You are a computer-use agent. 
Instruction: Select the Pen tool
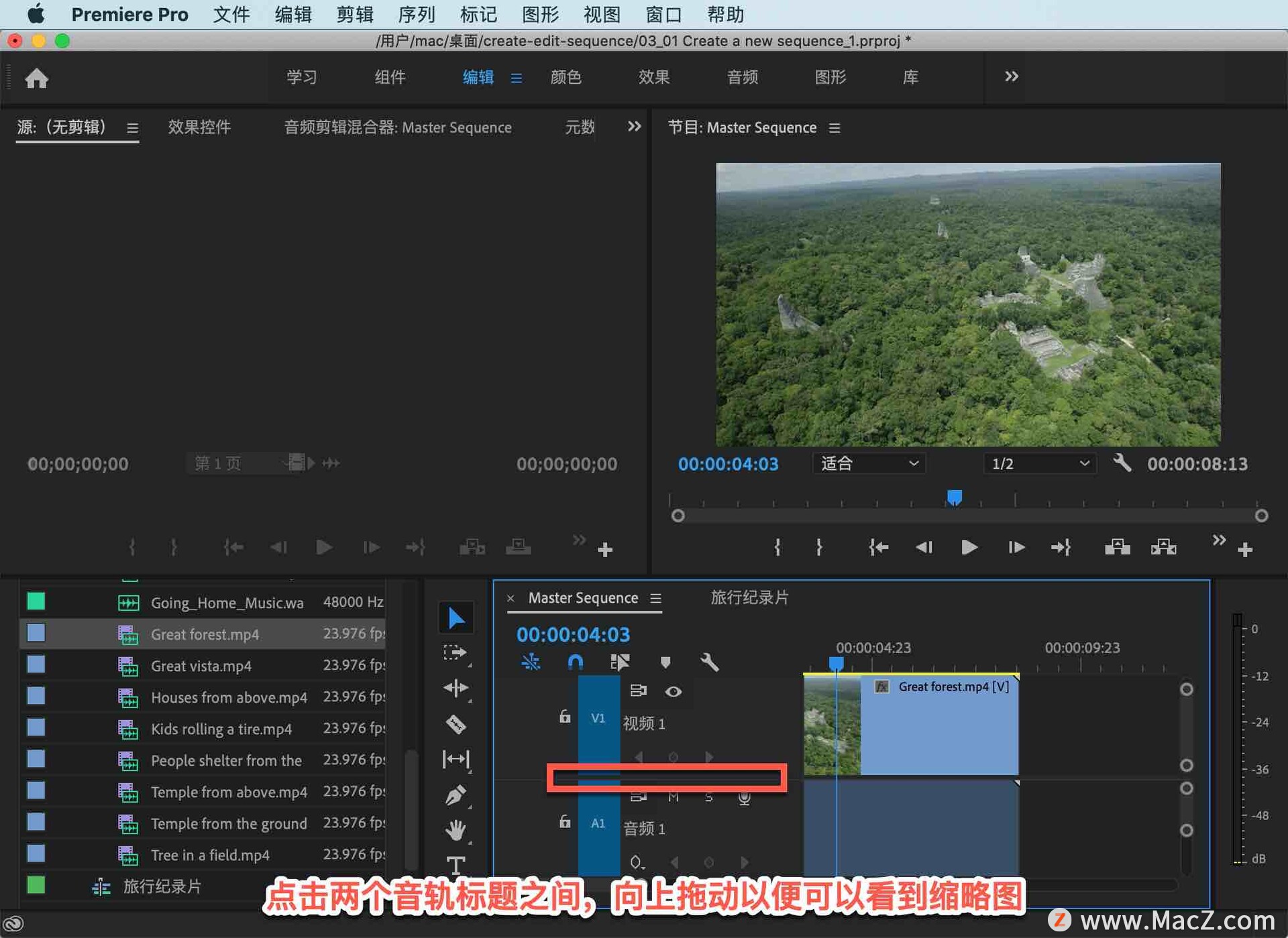click(x=455, y=795)
